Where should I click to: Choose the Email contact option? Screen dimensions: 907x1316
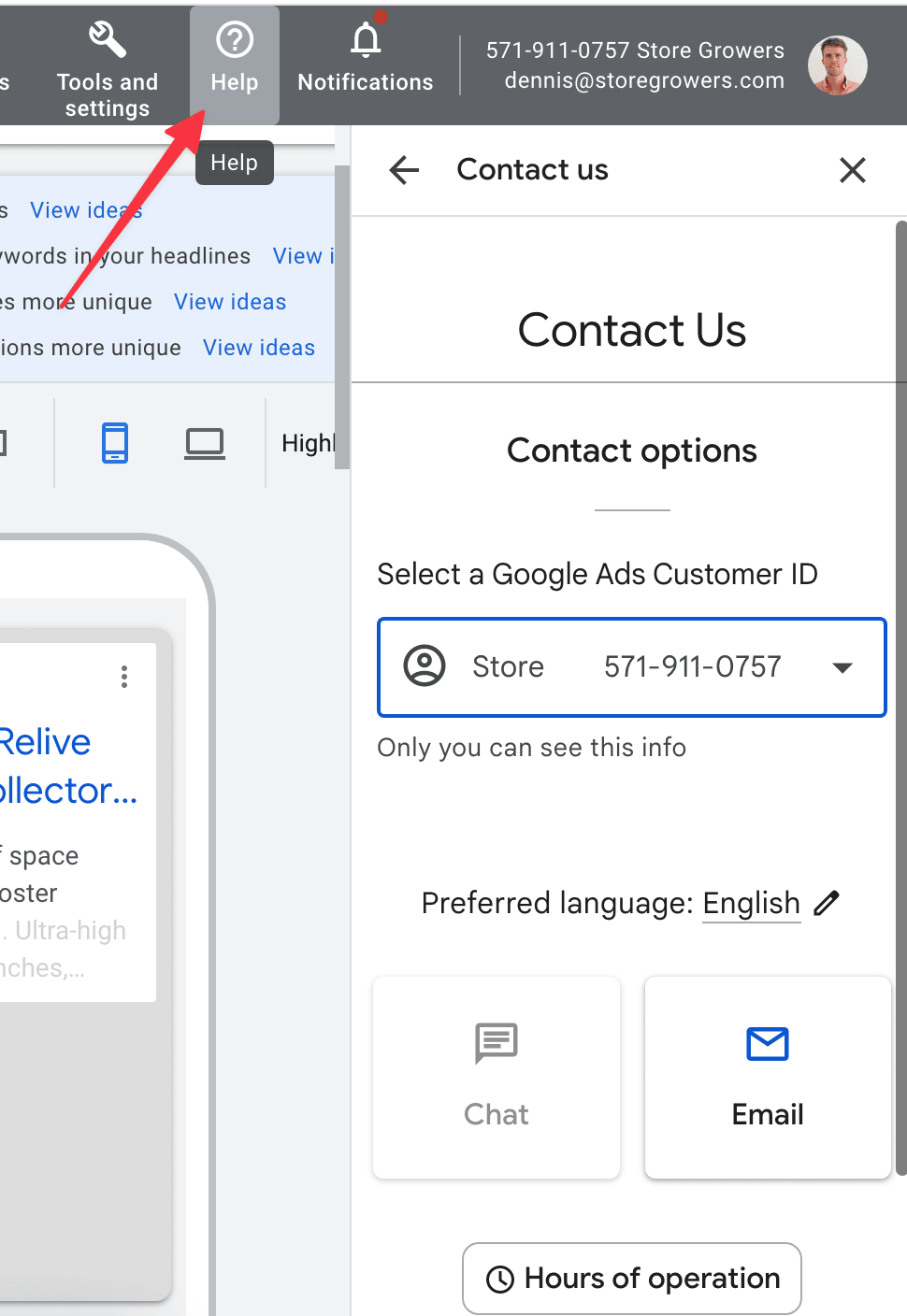coord(768,1078)
